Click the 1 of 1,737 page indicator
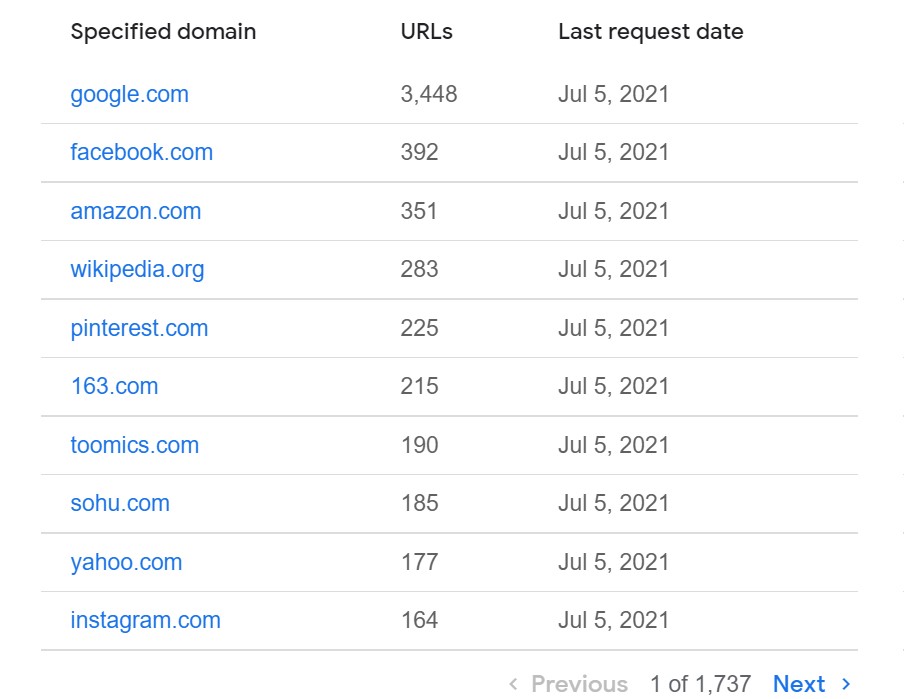 [x=700, y=684]
